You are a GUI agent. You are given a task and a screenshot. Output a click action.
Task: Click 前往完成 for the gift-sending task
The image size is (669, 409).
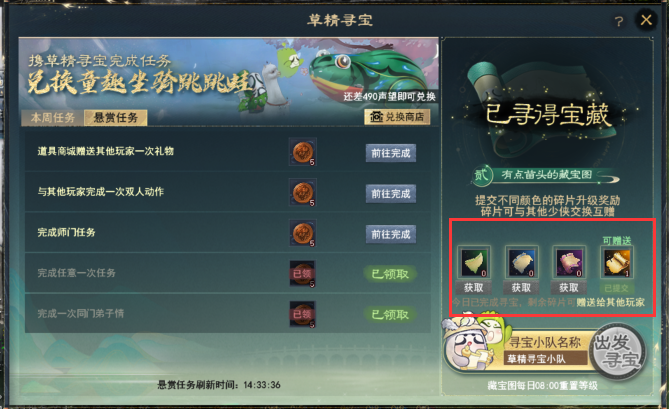click(391, 153)
